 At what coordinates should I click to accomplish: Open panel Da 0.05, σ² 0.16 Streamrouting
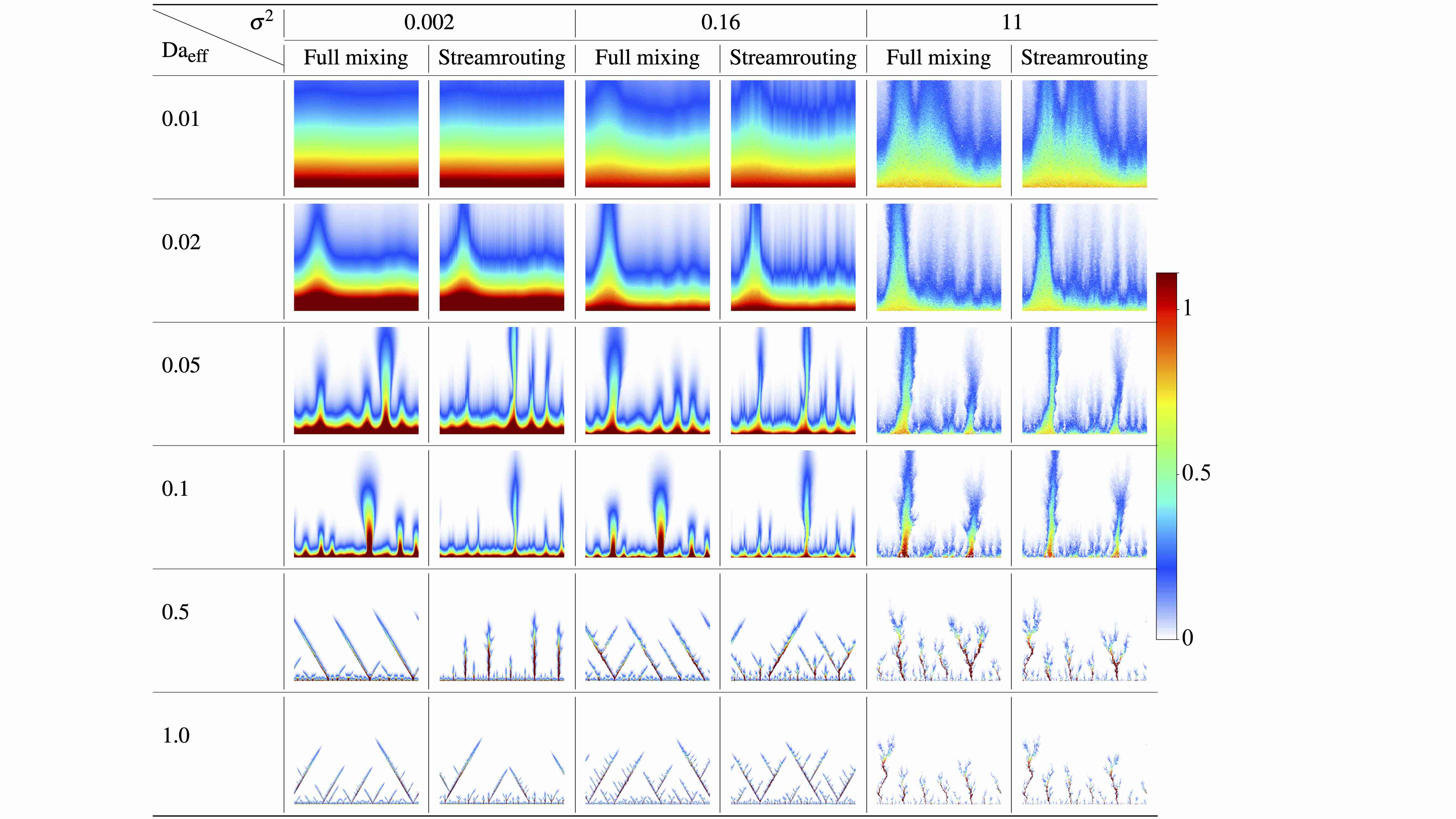pos(793,380)
